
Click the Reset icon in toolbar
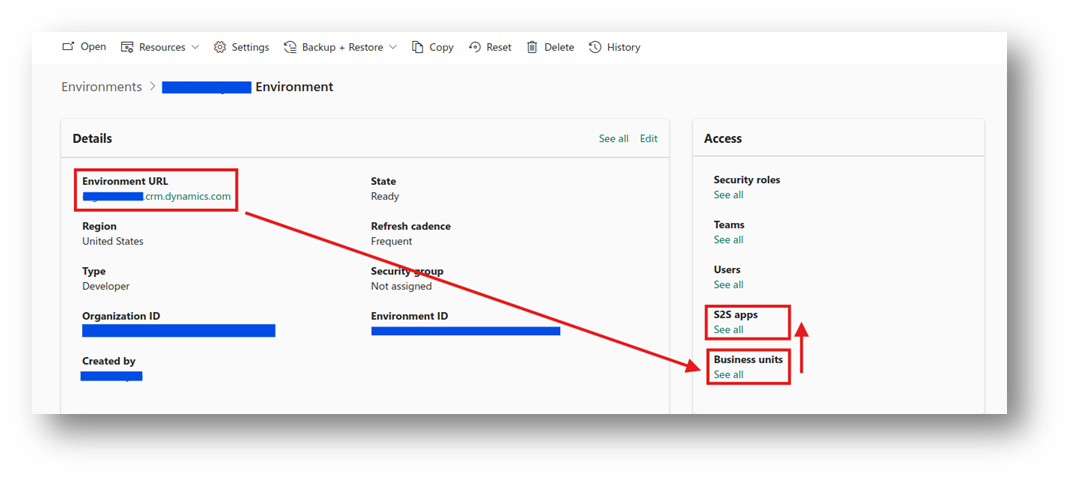[x=475, y=47]
